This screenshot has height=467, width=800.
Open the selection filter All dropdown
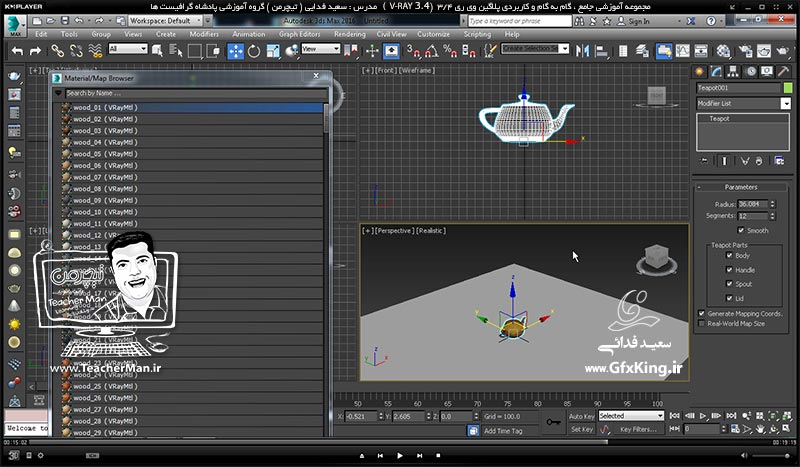(x=128, y=49)
